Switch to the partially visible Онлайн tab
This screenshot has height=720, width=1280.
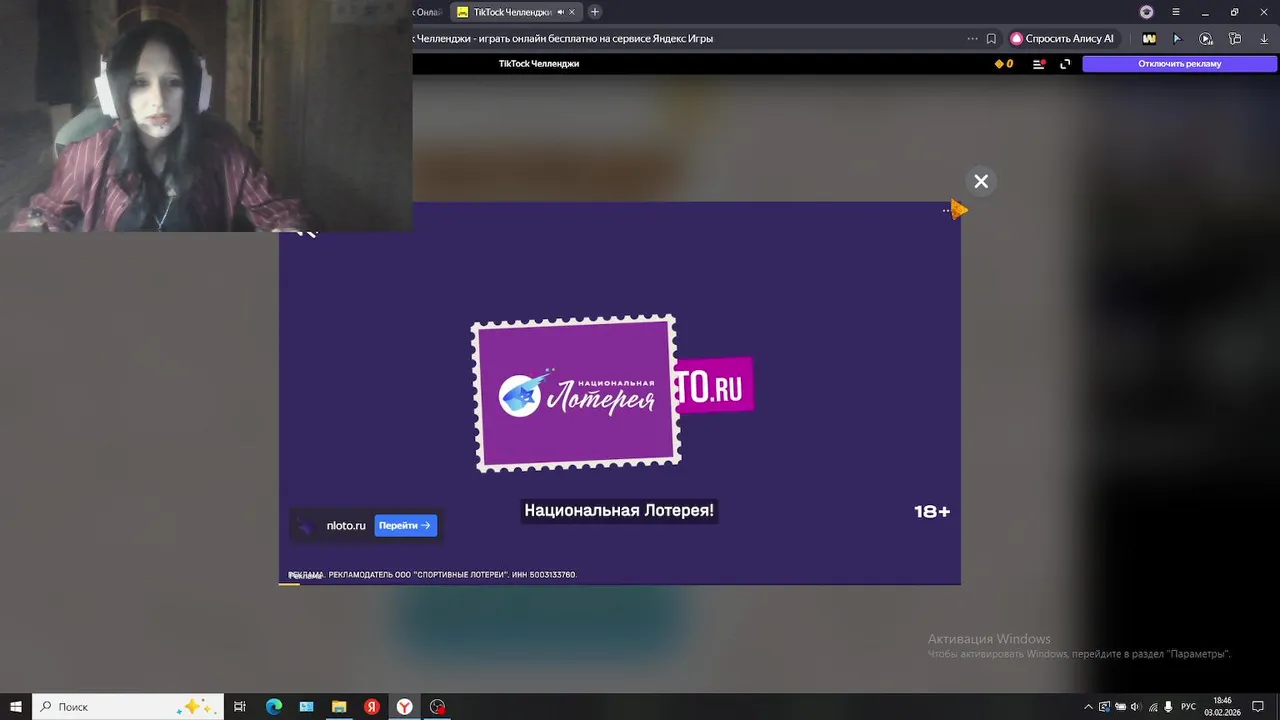pyautogui.click(x=428, y=12)
